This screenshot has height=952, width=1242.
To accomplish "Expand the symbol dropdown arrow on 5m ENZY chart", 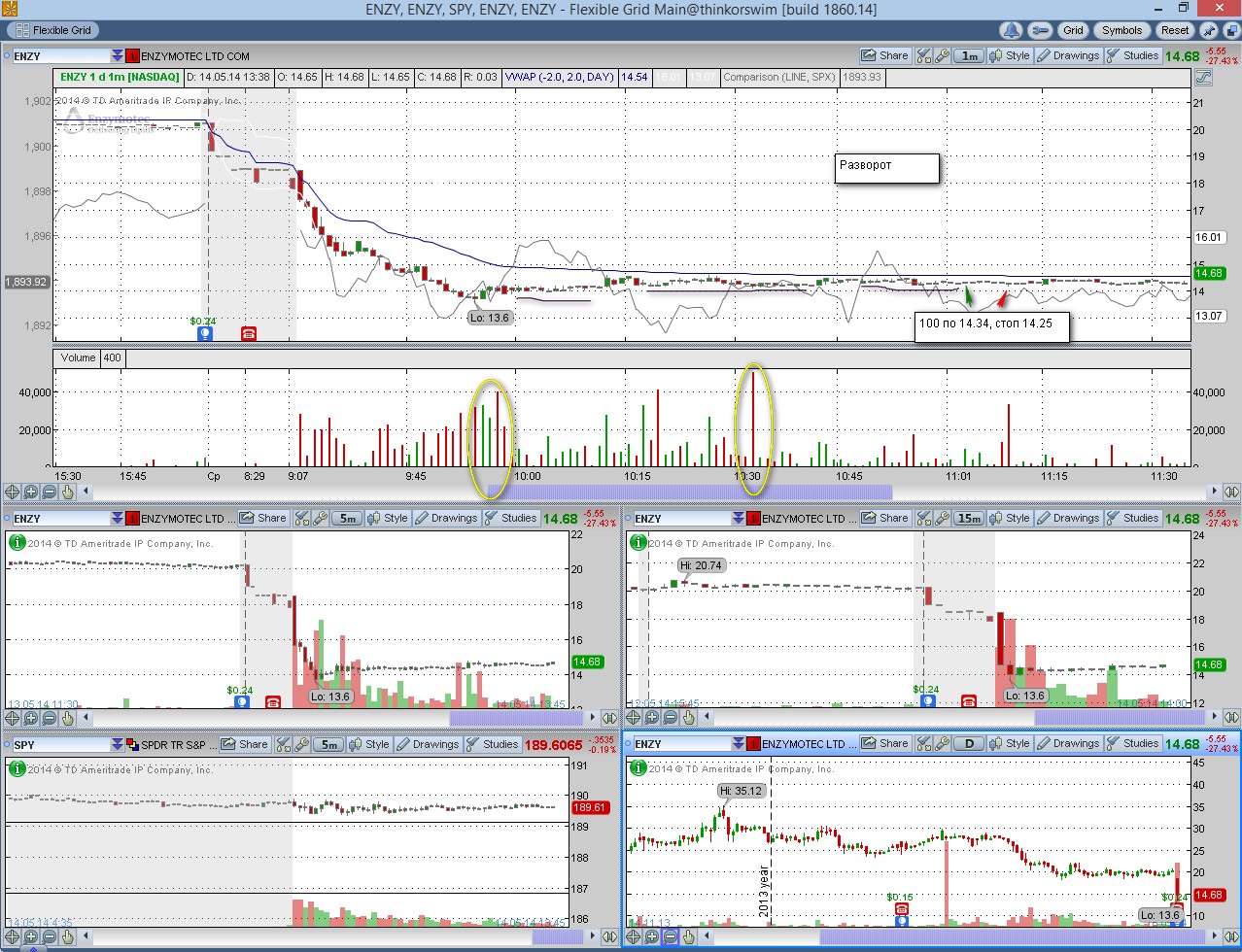I will (x=118, y=519).
